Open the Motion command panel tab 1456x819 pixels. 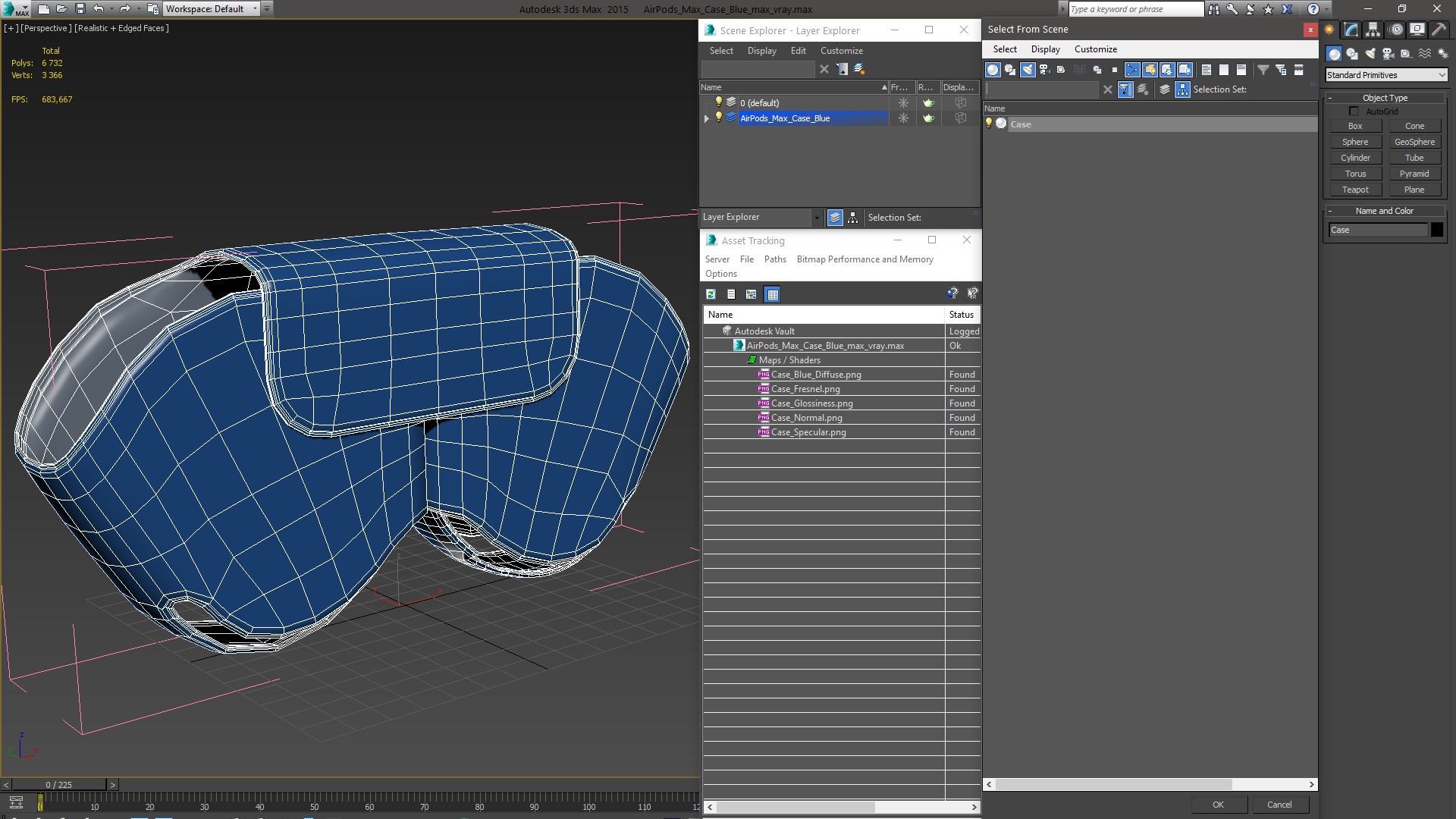tap(1396, 30)
